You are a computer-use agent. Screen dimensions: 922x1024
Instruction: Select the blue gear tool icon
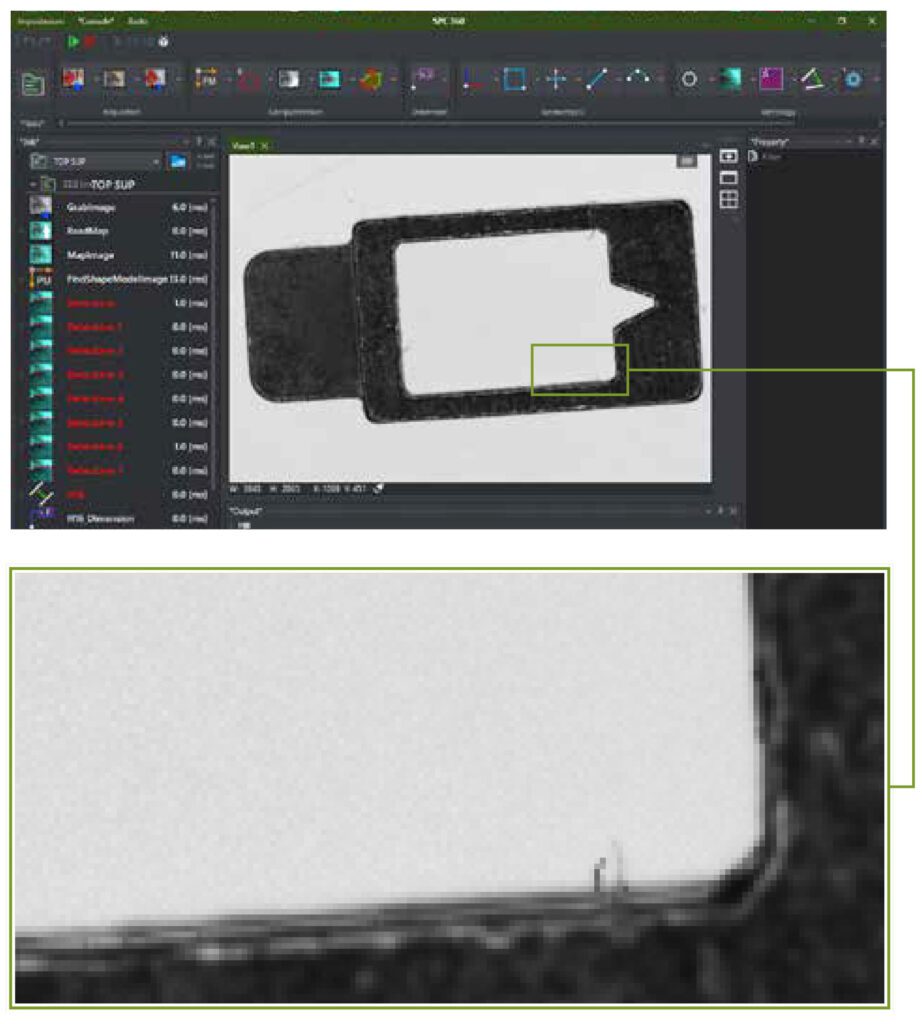tap(852, 81)
